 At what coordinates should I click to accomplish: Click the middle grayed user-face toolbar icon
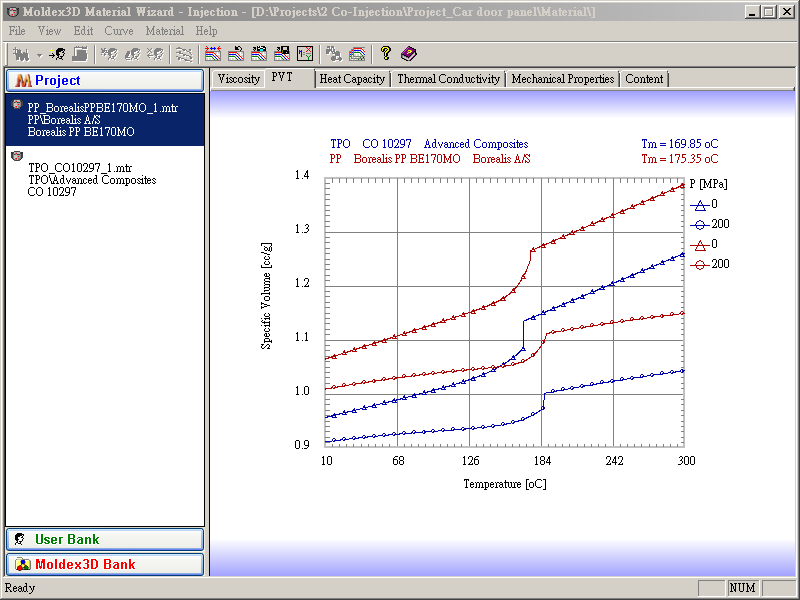[x=132, y=54]
